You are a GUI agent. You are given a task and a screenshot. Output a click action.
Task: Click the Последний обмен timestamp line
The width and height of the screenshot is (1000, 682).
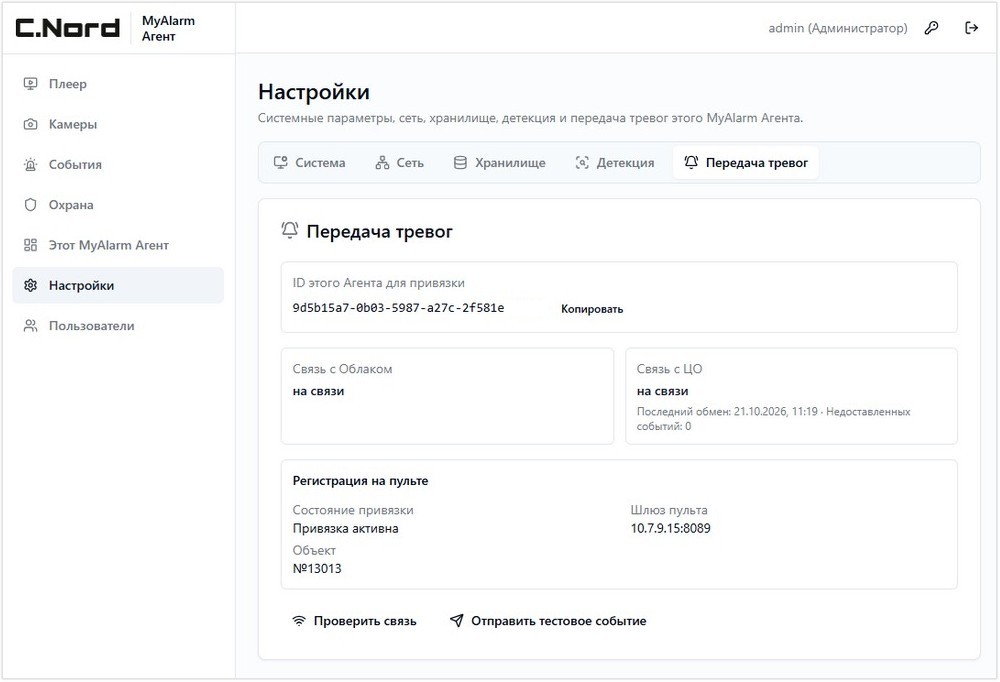click(x=773, y=419)
